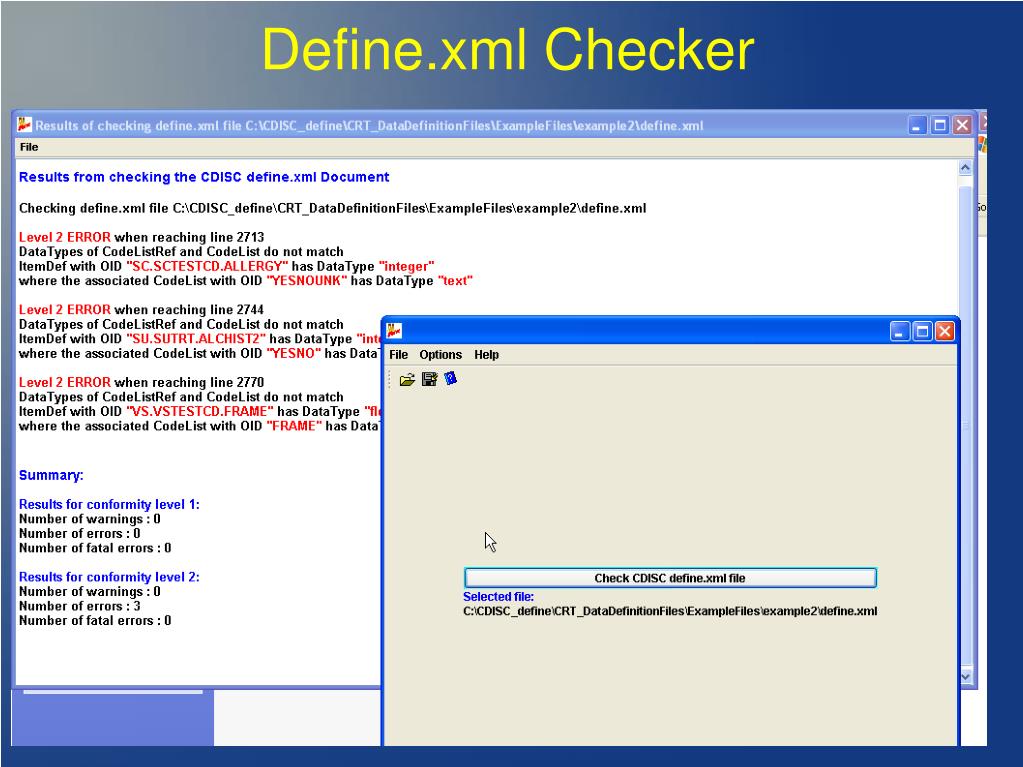Click the 'Selected file:' label
Screen dimensions: 1023x767
coord(498,597)
